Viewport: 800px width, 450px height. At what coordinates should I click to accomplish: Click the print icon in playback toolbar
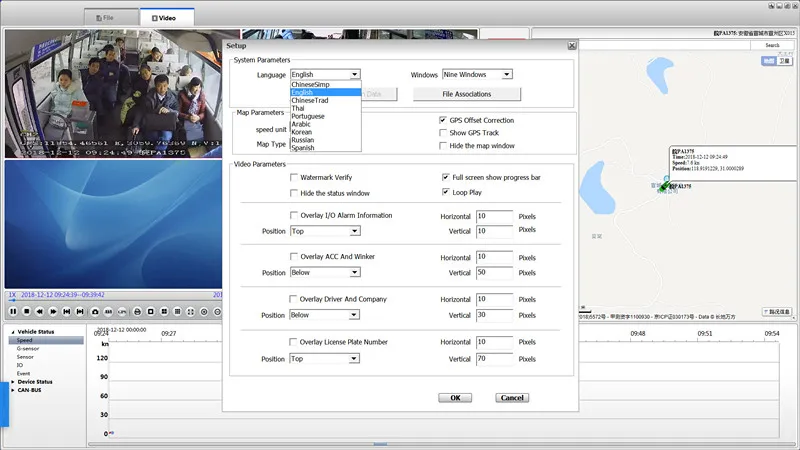(x=137, y=312)
